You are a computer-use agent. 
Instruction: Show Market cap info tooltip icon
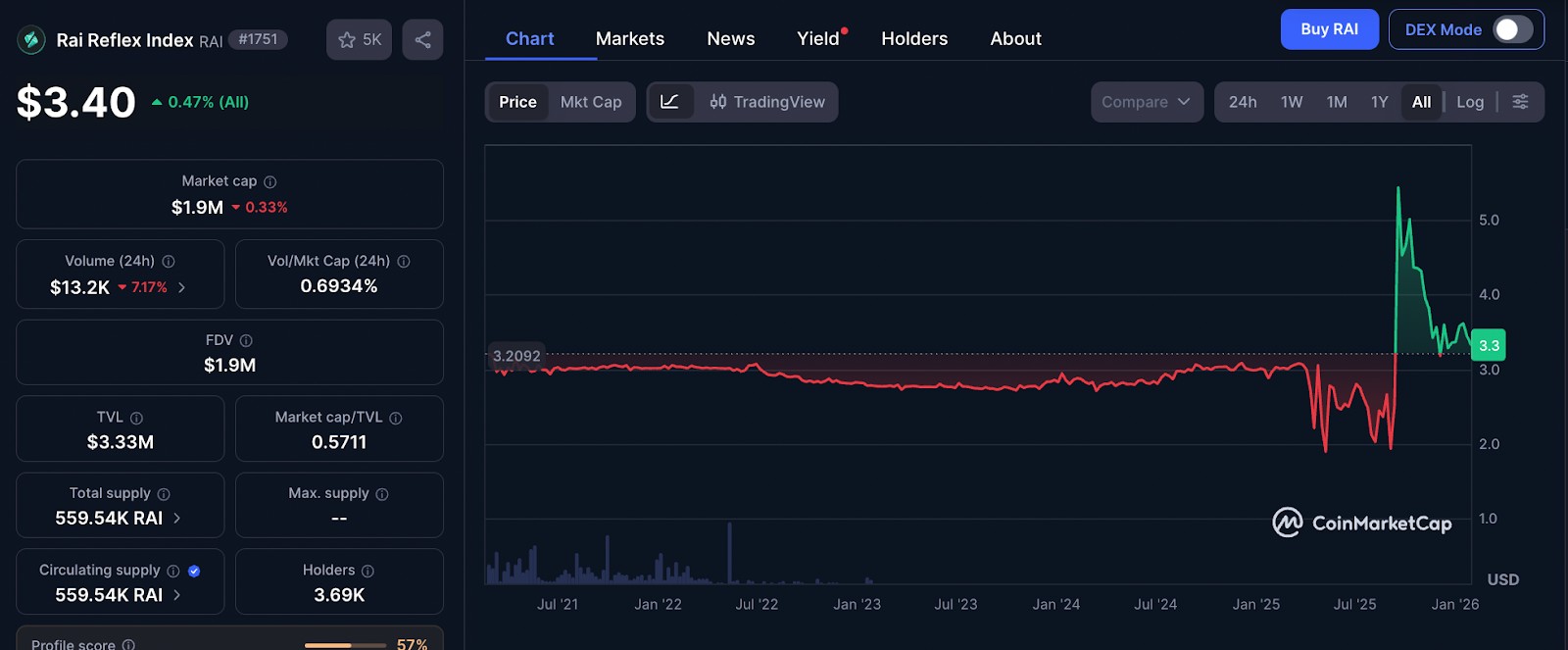click(x=270, y=181)
